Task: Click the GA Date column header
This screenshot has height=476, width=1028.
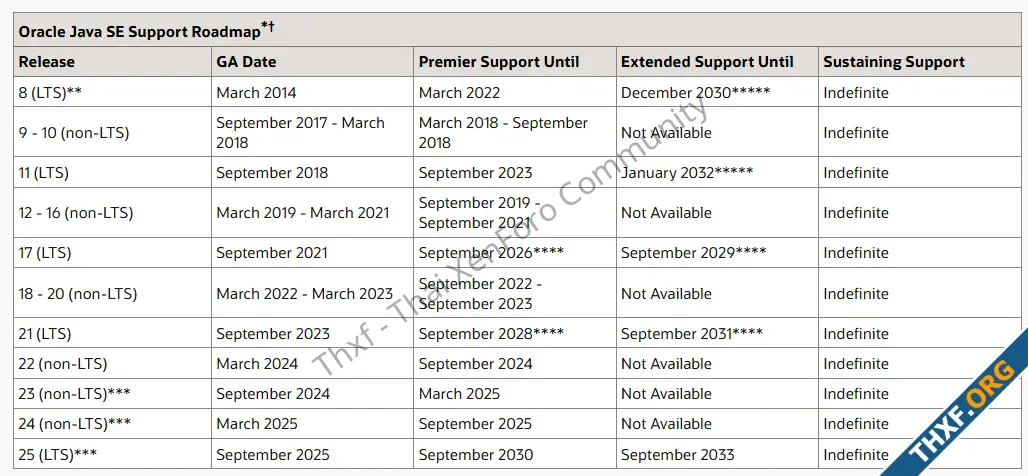Action: pos(246,62)
